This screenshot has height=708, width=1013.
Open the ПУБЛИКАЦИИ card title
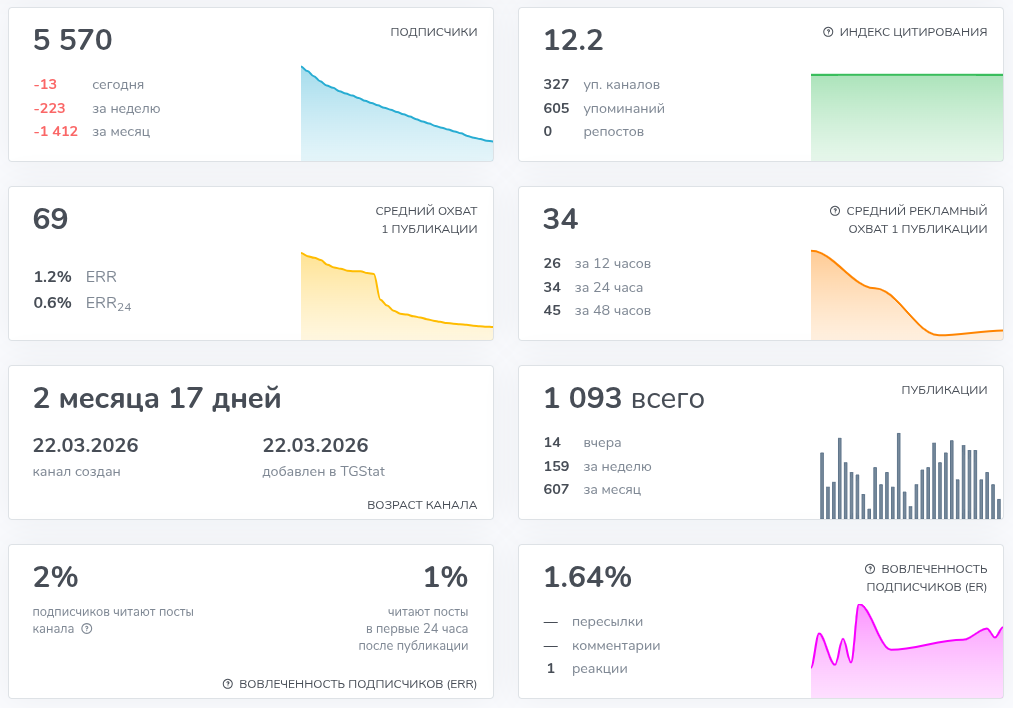point(944,390)
